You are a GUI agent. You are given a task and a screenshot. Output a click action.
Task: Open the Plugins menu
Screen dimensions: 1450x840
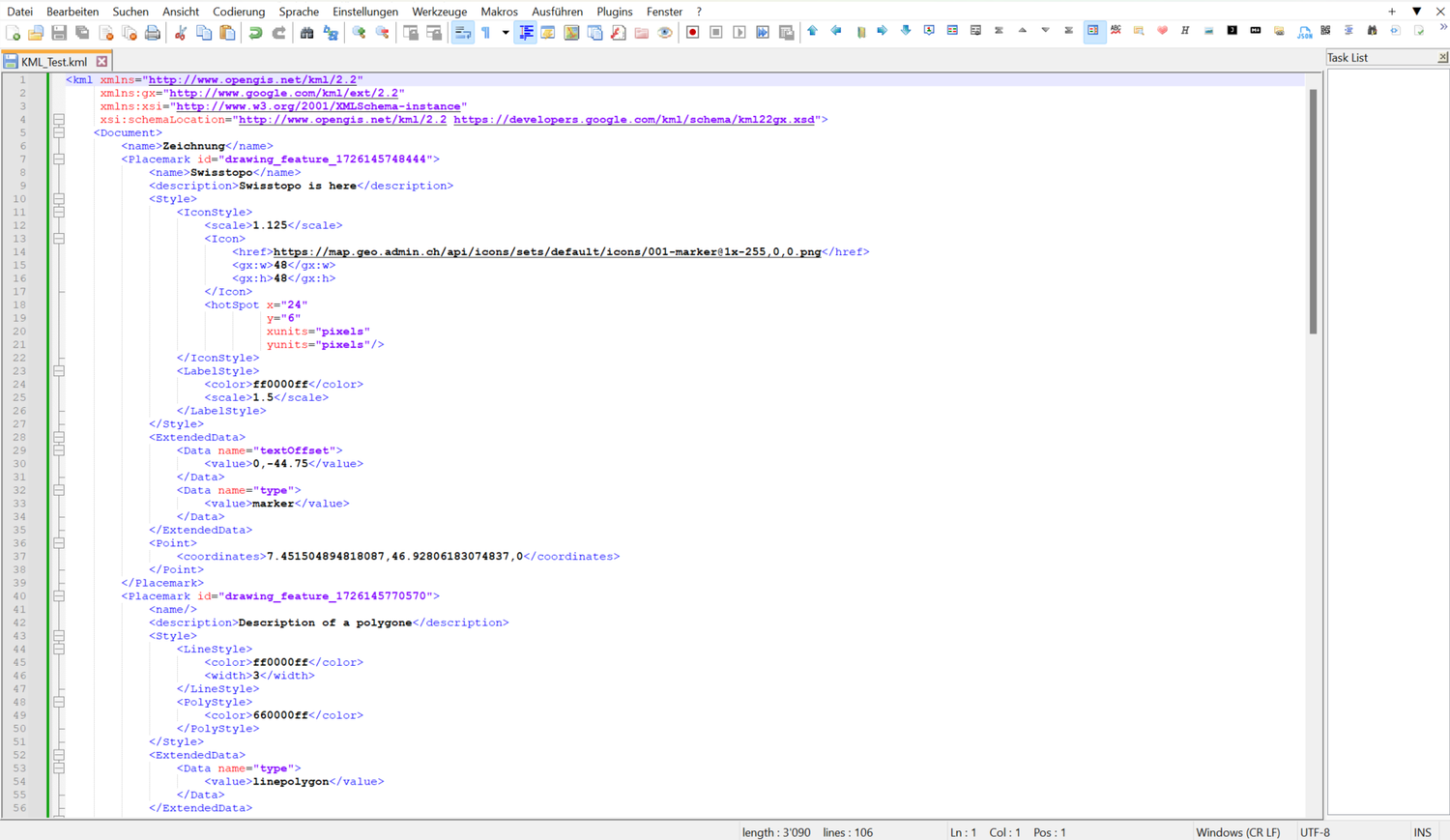[614, 12]
